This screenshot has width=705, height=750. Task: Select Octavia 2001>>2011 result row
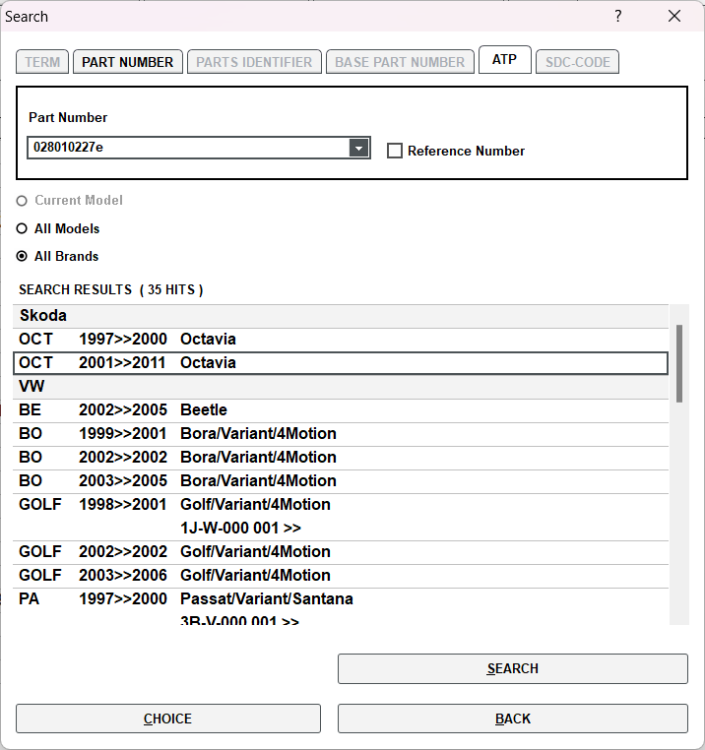click(x=340, y=362)
